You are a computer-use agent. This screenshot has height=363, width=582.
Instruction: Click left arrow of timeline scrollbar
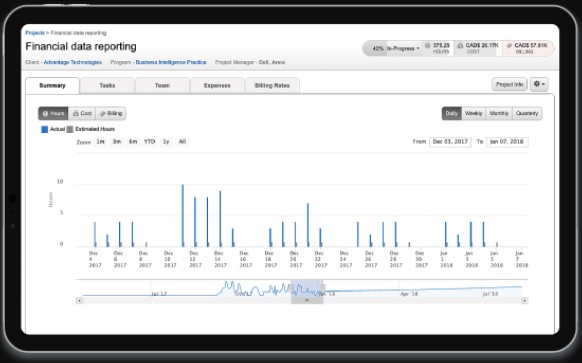[79, 300]
